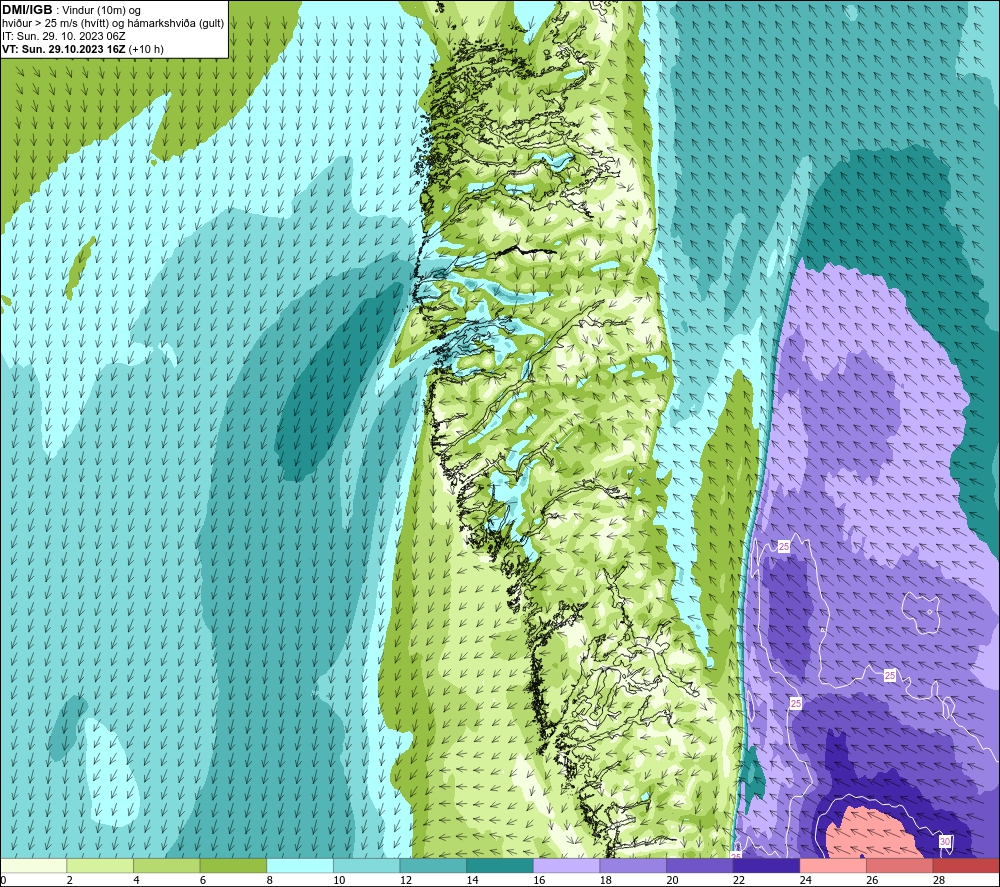The height and width of the screenshot is (887, 1000).
Task: Click the legend scale value "18"
Action: pos(605,880)
